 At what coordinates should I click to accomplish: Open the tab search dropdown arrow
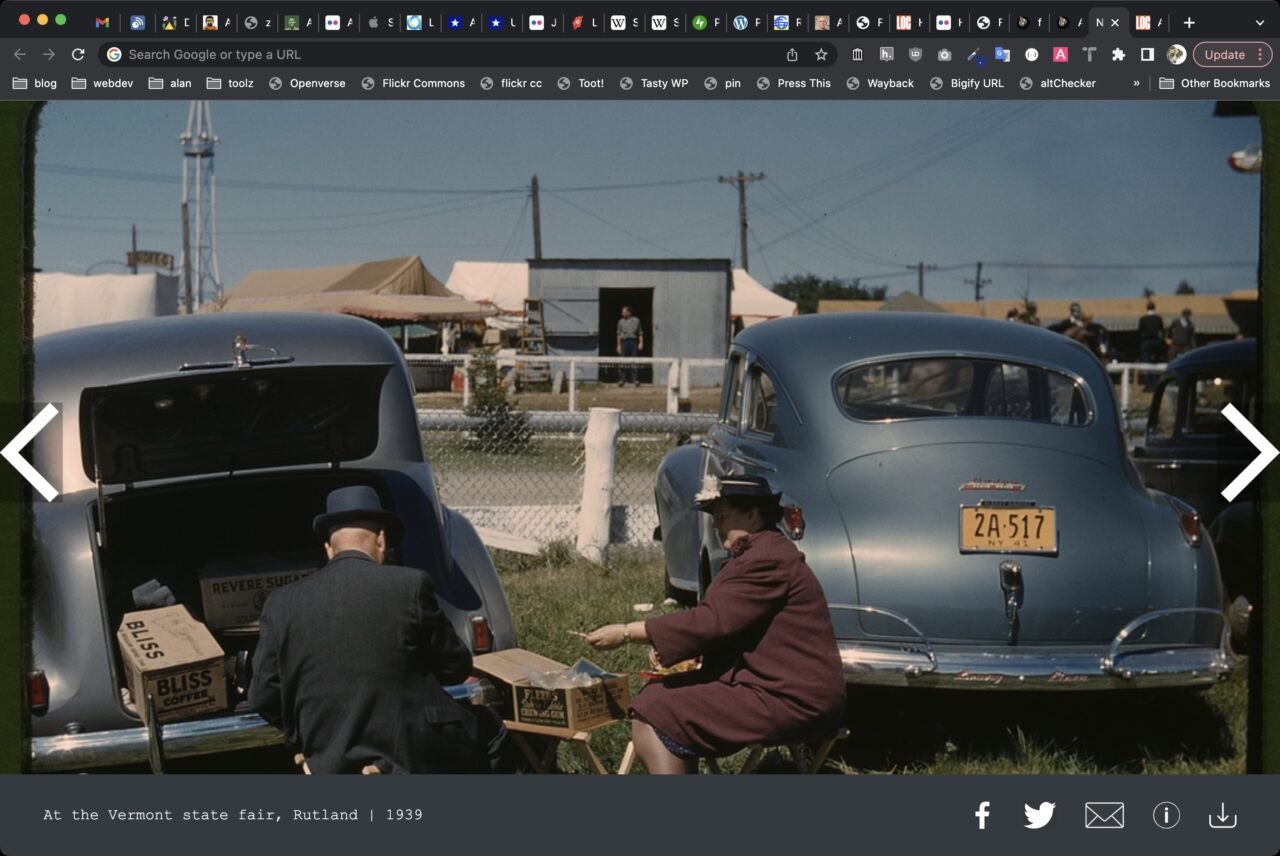click(x=1258, y=22)
